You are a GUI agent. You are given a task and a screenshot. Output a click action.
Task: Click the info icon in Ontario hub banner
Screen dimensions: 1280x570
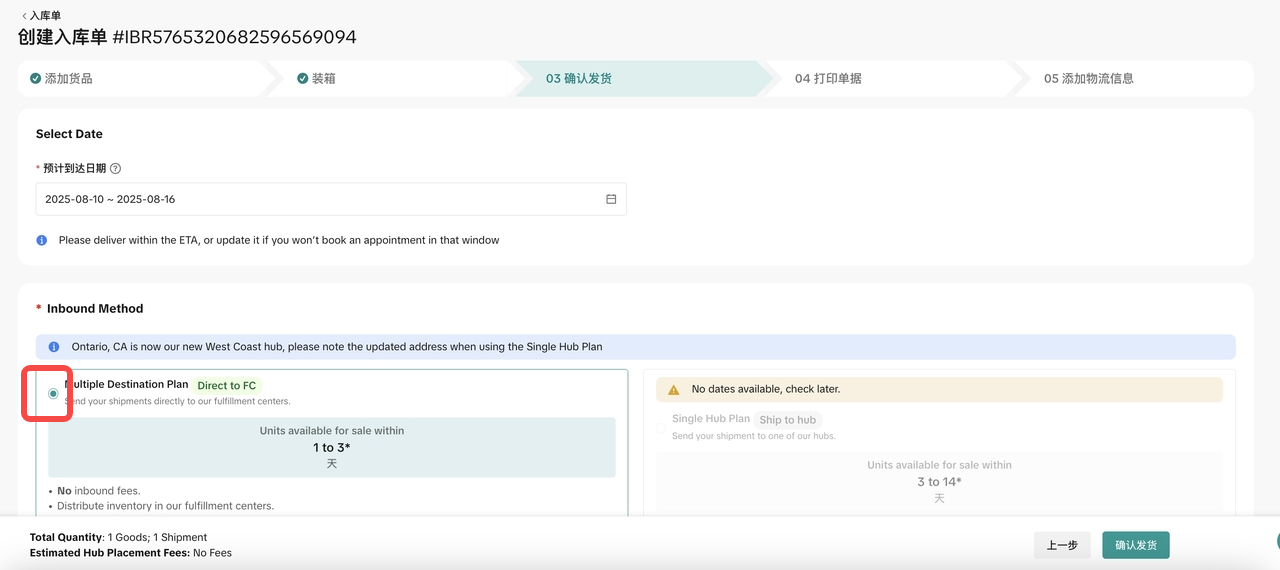54,347
